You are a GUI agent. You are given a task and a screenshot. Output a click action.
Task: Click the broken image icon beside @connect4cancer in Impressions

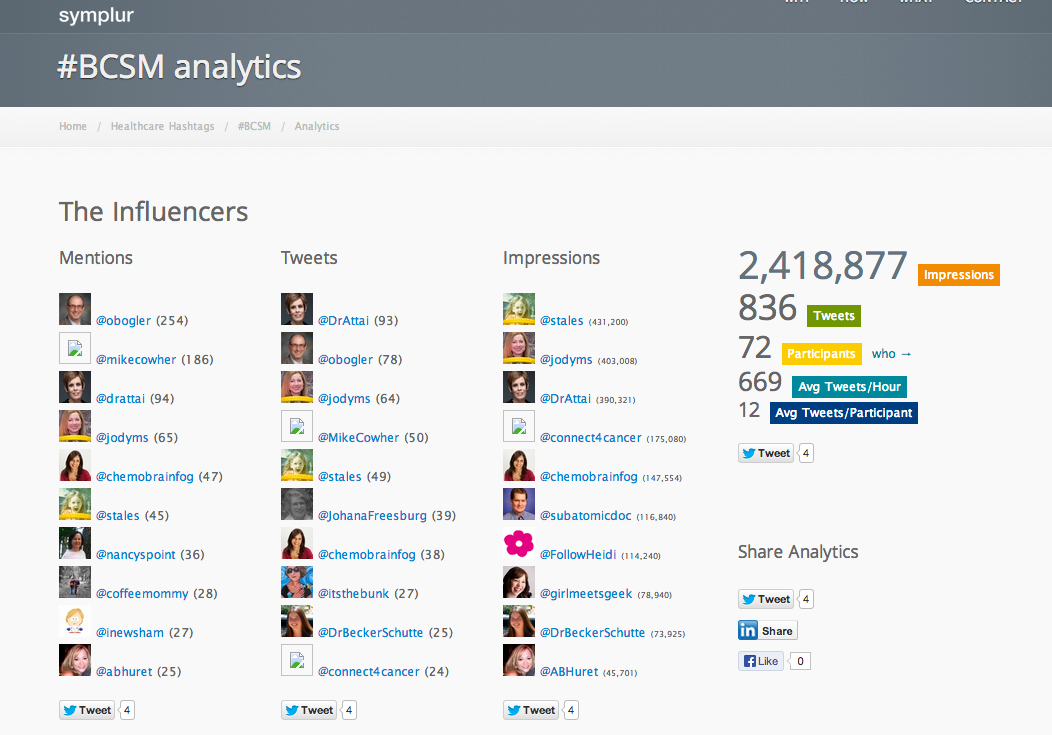[x=519, y=426]
